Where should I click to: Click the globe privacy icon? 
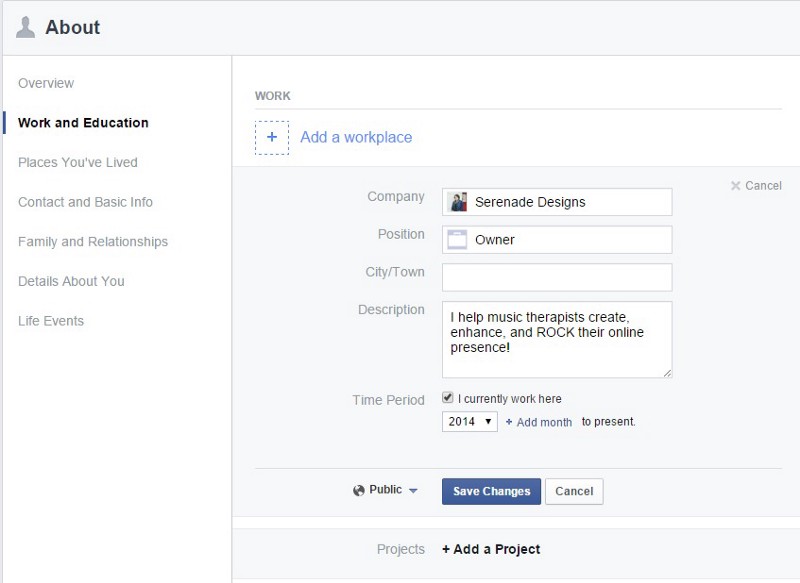pos(359,491)
